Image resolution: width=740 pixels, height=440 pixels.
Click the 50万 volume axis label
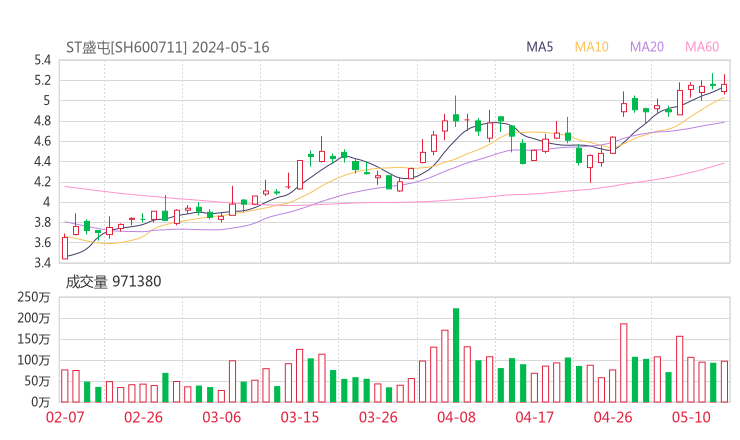tap(37, 381)
